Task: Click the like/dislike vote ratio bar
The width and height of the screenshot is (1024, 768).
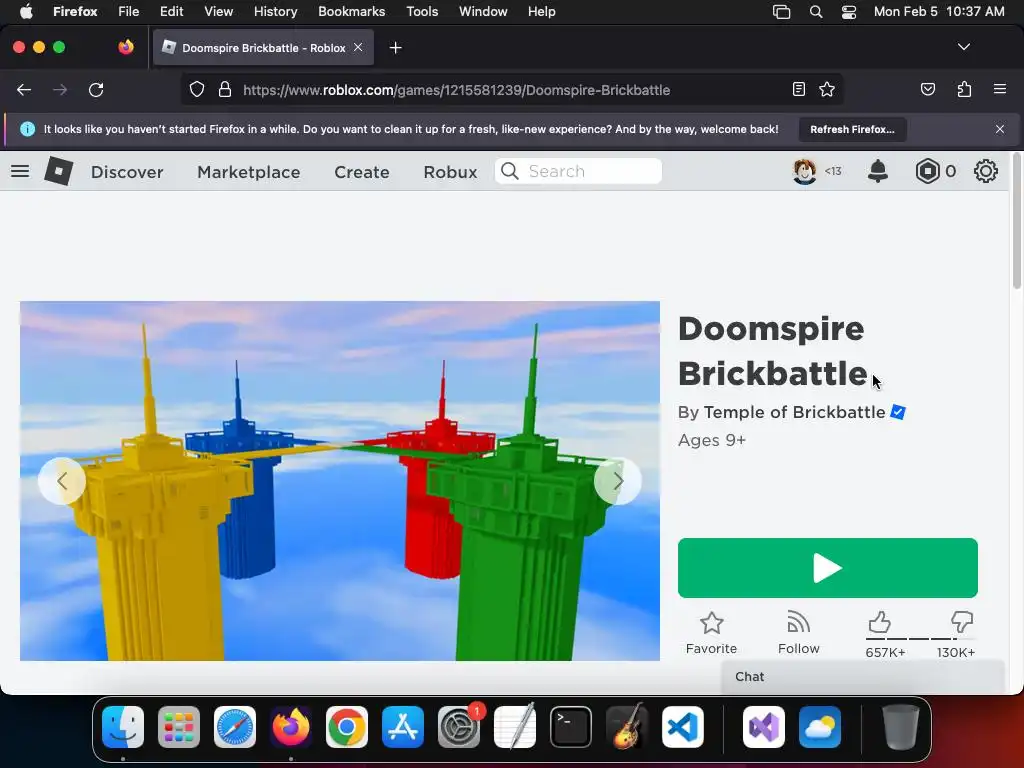Action: pyautogui.click(x=920, y=639)
